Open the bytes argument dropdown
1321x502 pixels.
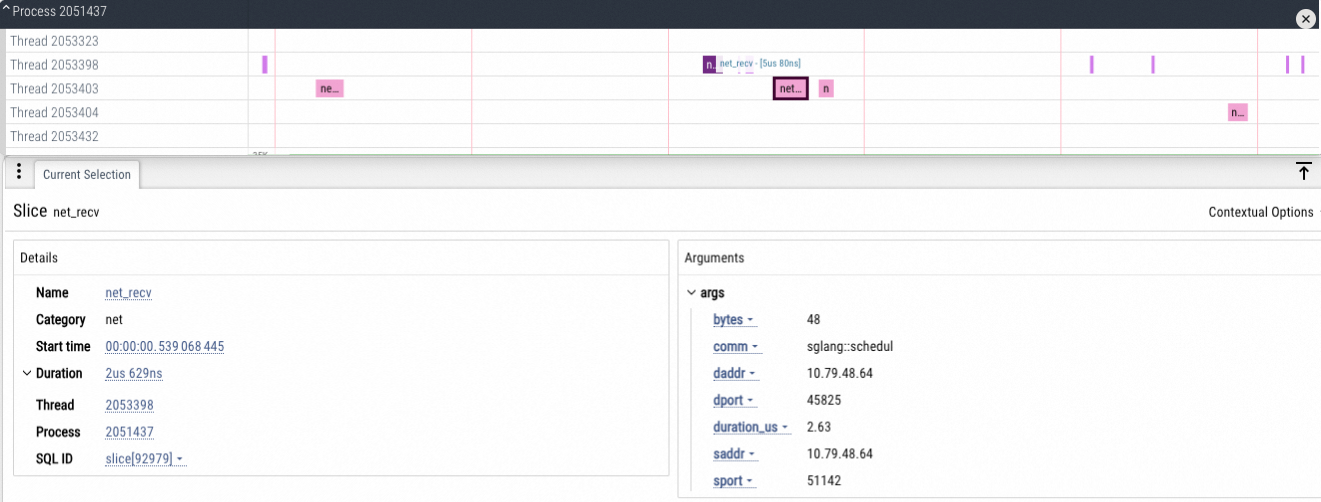click(734, 320)
